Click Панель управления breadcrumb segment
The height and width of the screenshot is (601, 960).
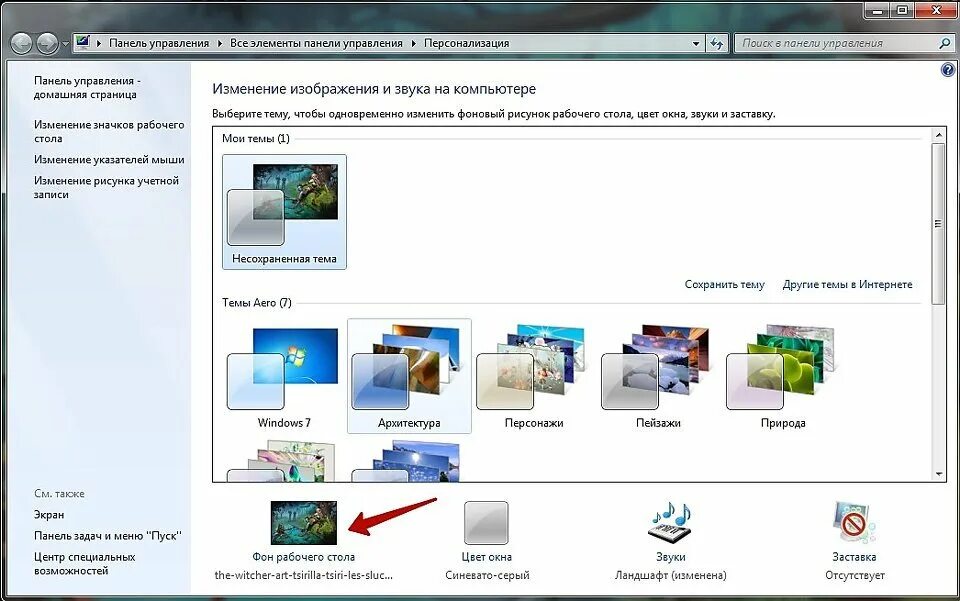(x=159, y=43)
